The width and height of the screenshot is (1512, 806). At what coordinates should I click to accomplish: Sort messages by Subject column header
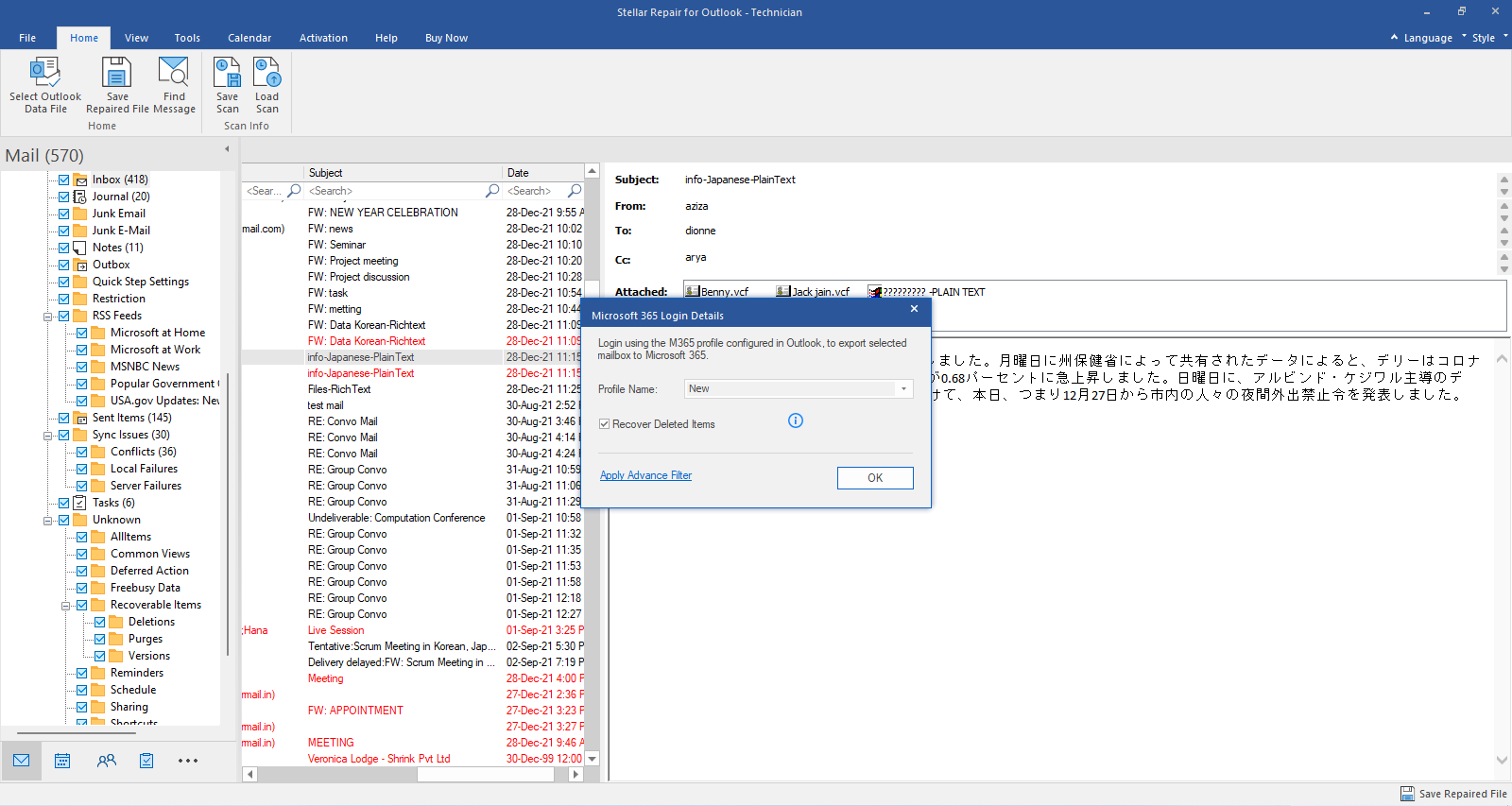404,173
